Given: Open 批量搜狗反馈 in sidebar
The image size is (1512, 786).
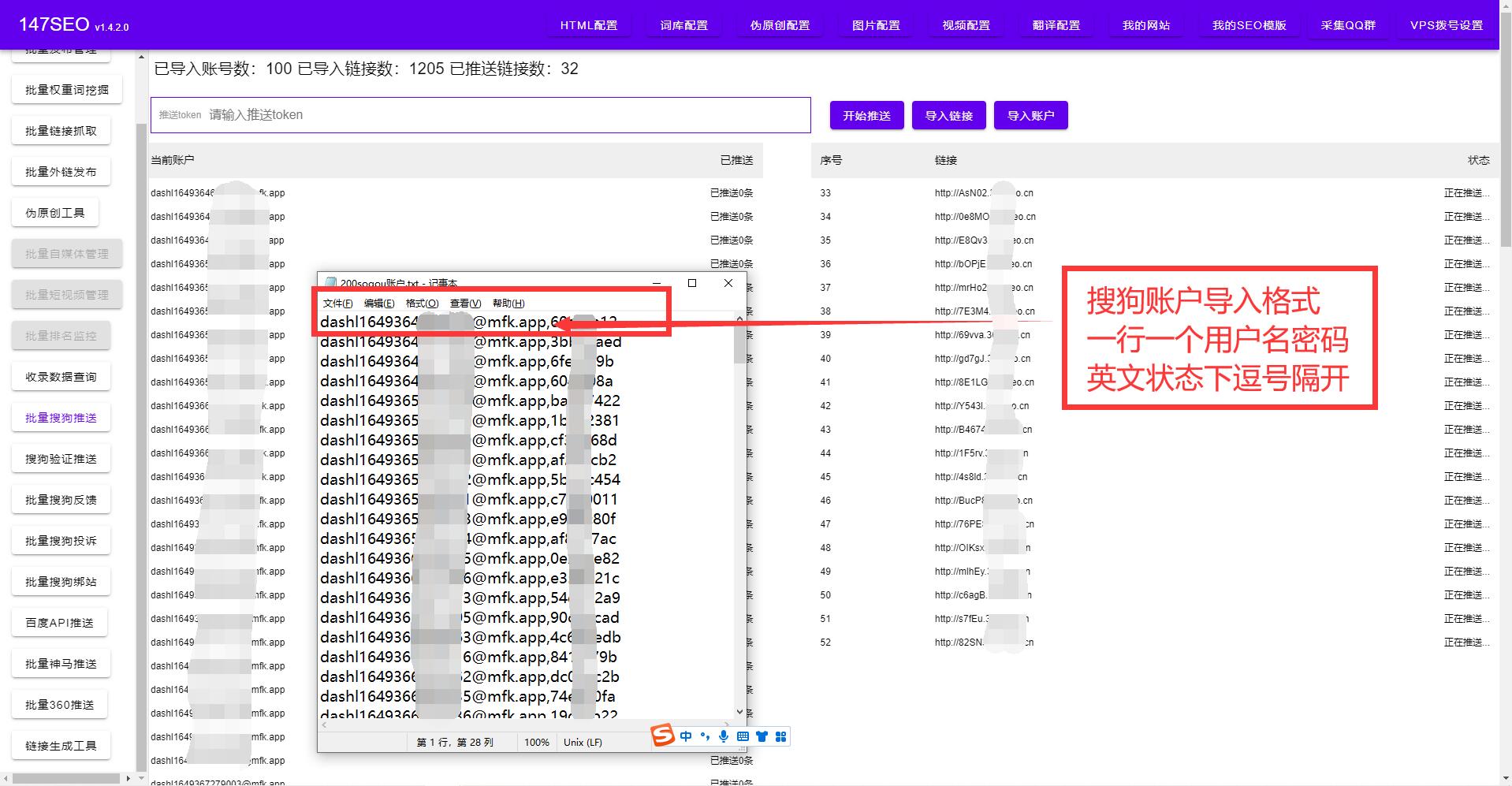Looking at the screenshot, I should 61,500.
